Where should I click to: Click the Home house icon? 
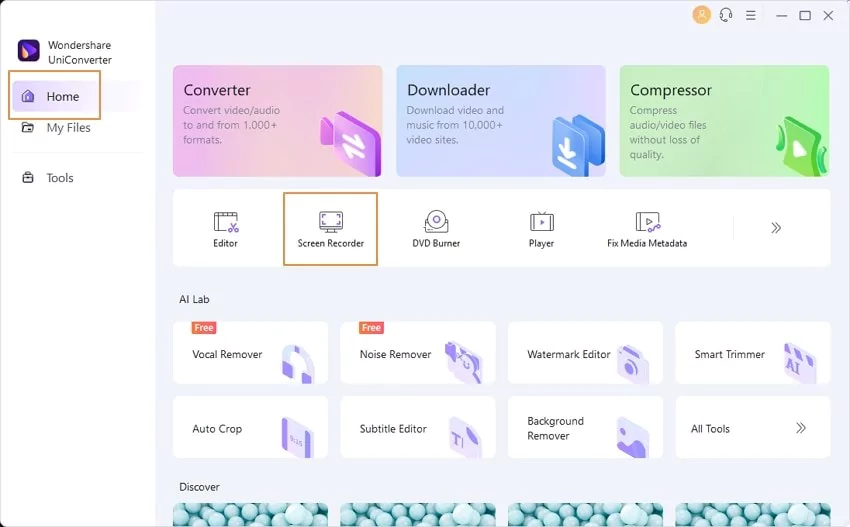pos(28,97)
